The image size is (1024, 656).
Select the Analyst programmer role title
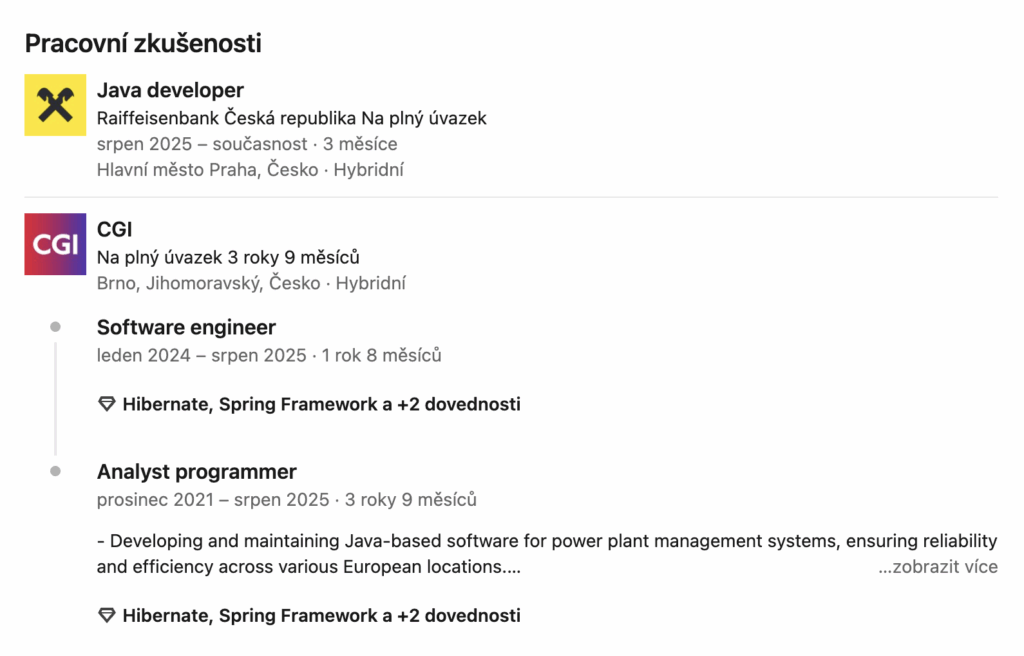(x=196, y=471)
